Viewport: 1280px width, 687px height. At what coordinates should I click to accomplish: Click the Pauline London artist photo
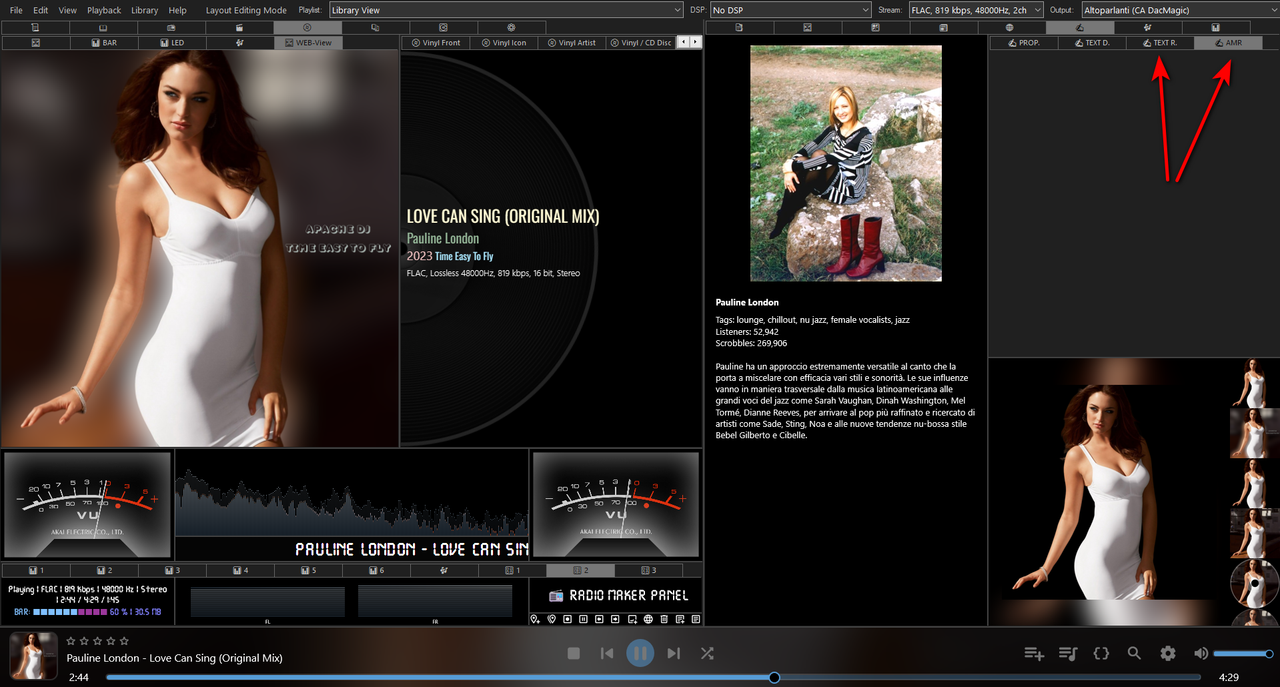846,163
